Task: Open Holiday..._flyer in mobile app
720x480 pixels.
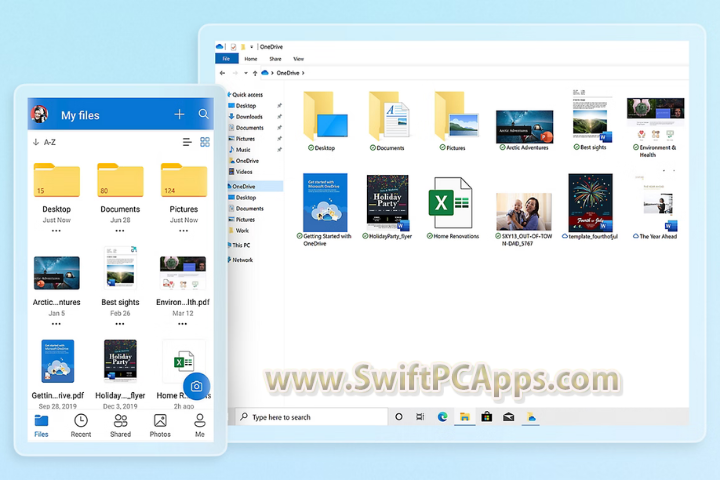Action: click(120, 361)
